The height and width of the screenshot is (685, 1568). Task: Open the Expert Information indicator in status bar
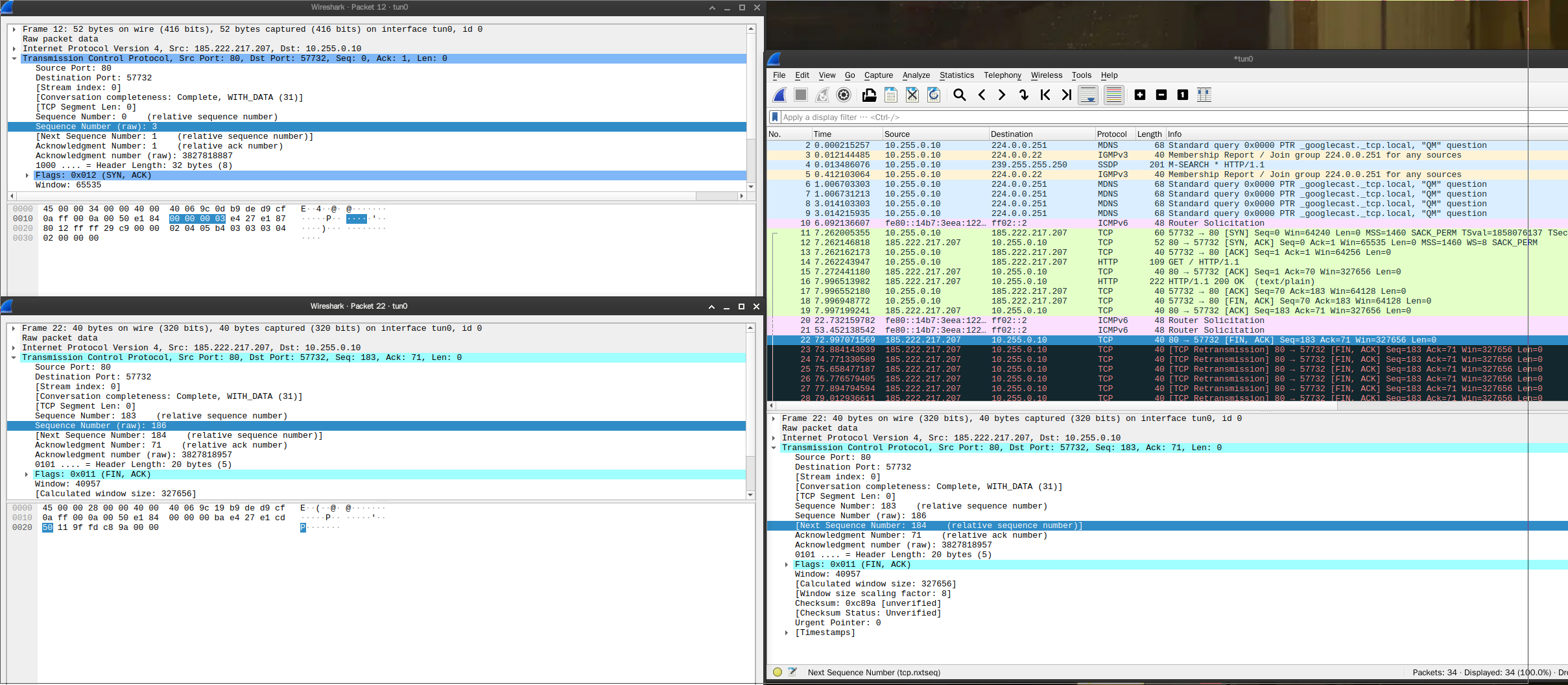click(776, 673)
